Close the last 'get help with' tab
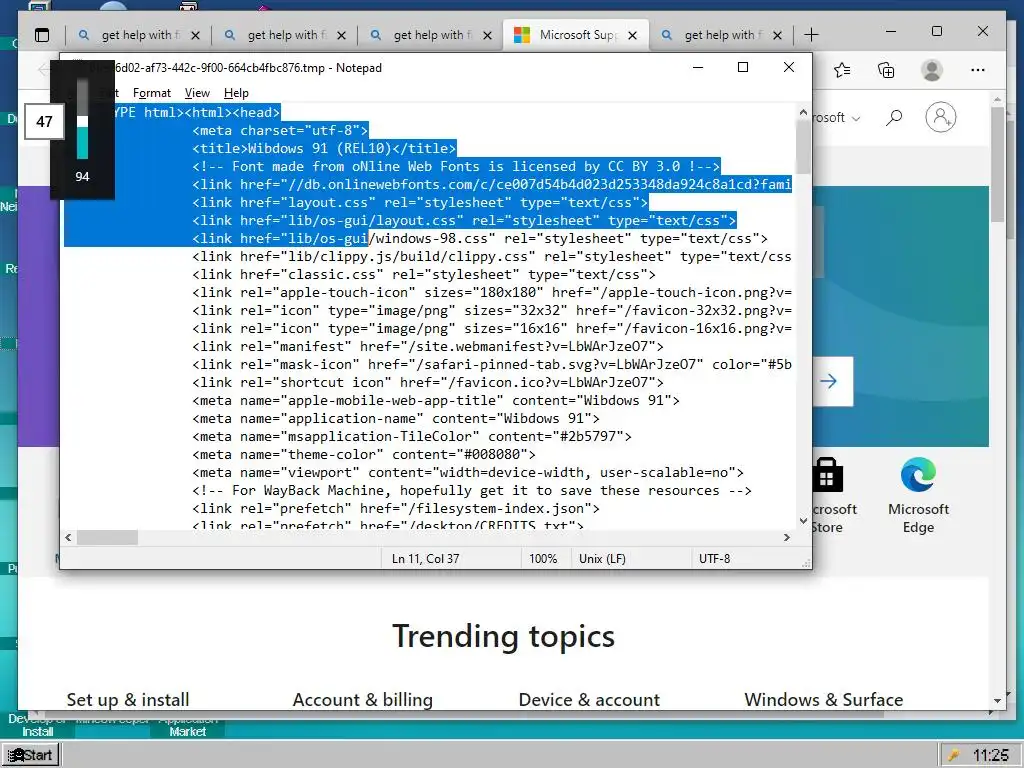 (777, 35)
